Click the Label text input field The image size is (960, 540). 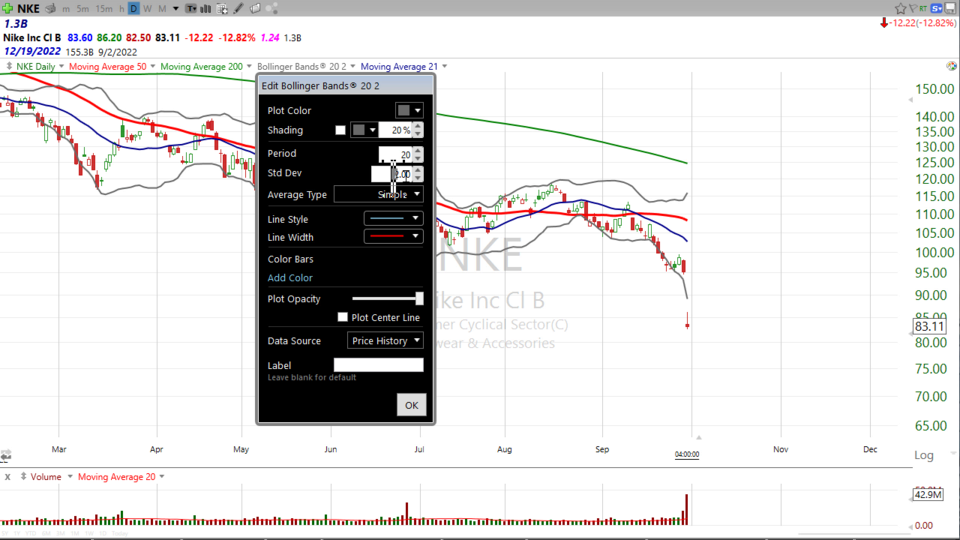pyautogui.click(x=378, y=365)
